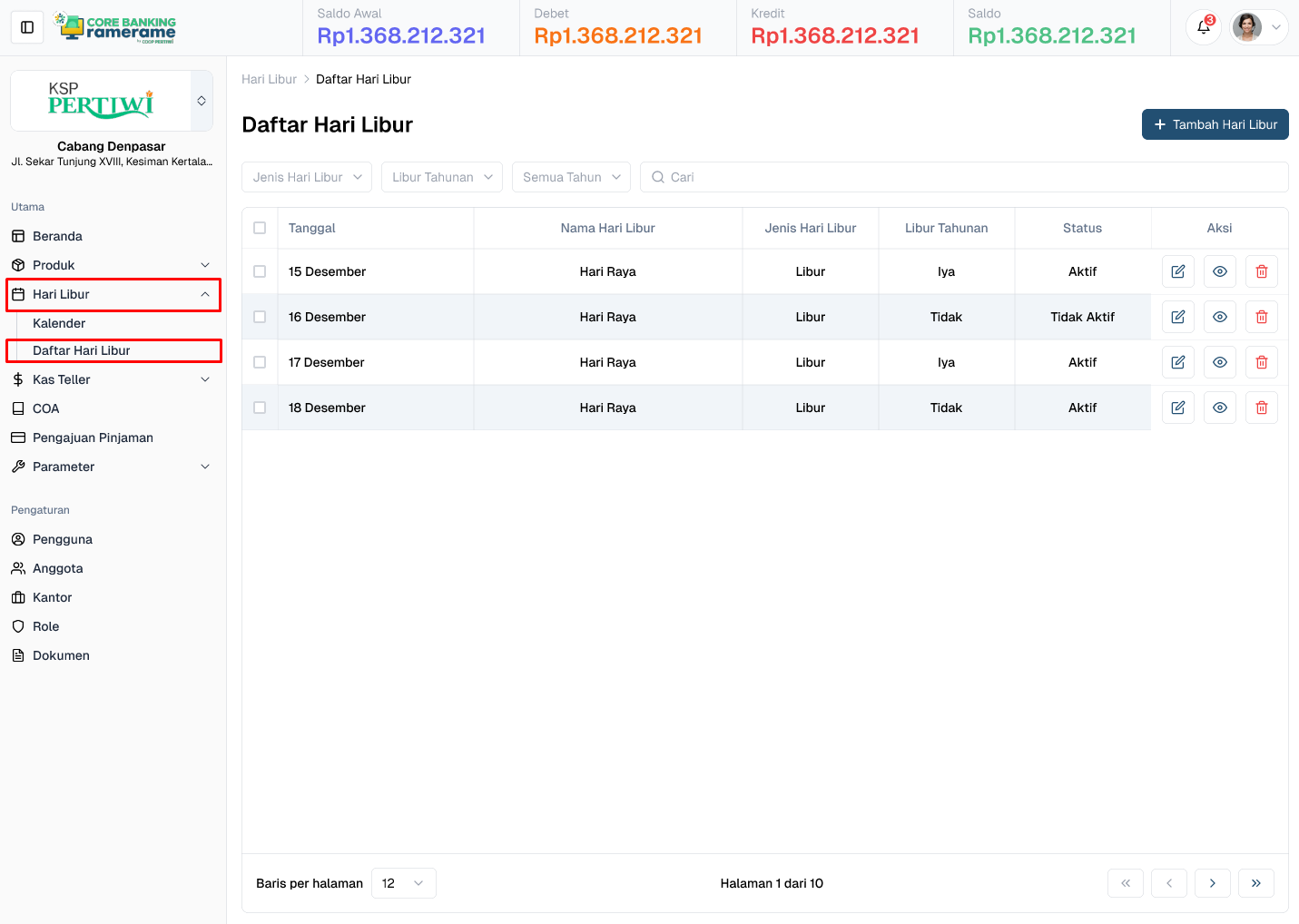This screenshot has height=924, width=1299.
Task: Open the Semua Tahun dropdown
Action: (571, 176)
